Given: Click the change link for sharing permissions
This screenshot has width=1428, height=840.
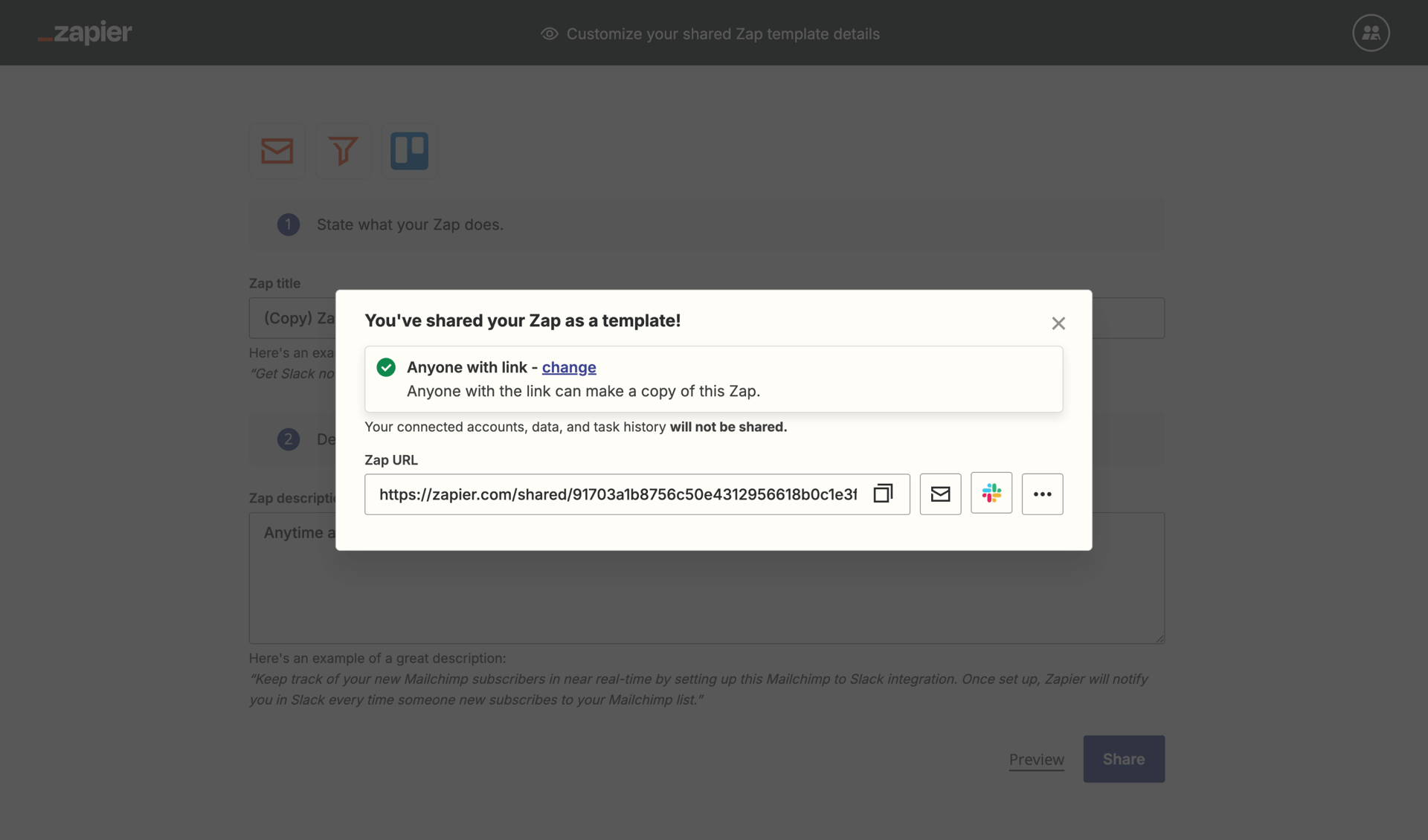Looking at the screenshot, I should [569, 367].
